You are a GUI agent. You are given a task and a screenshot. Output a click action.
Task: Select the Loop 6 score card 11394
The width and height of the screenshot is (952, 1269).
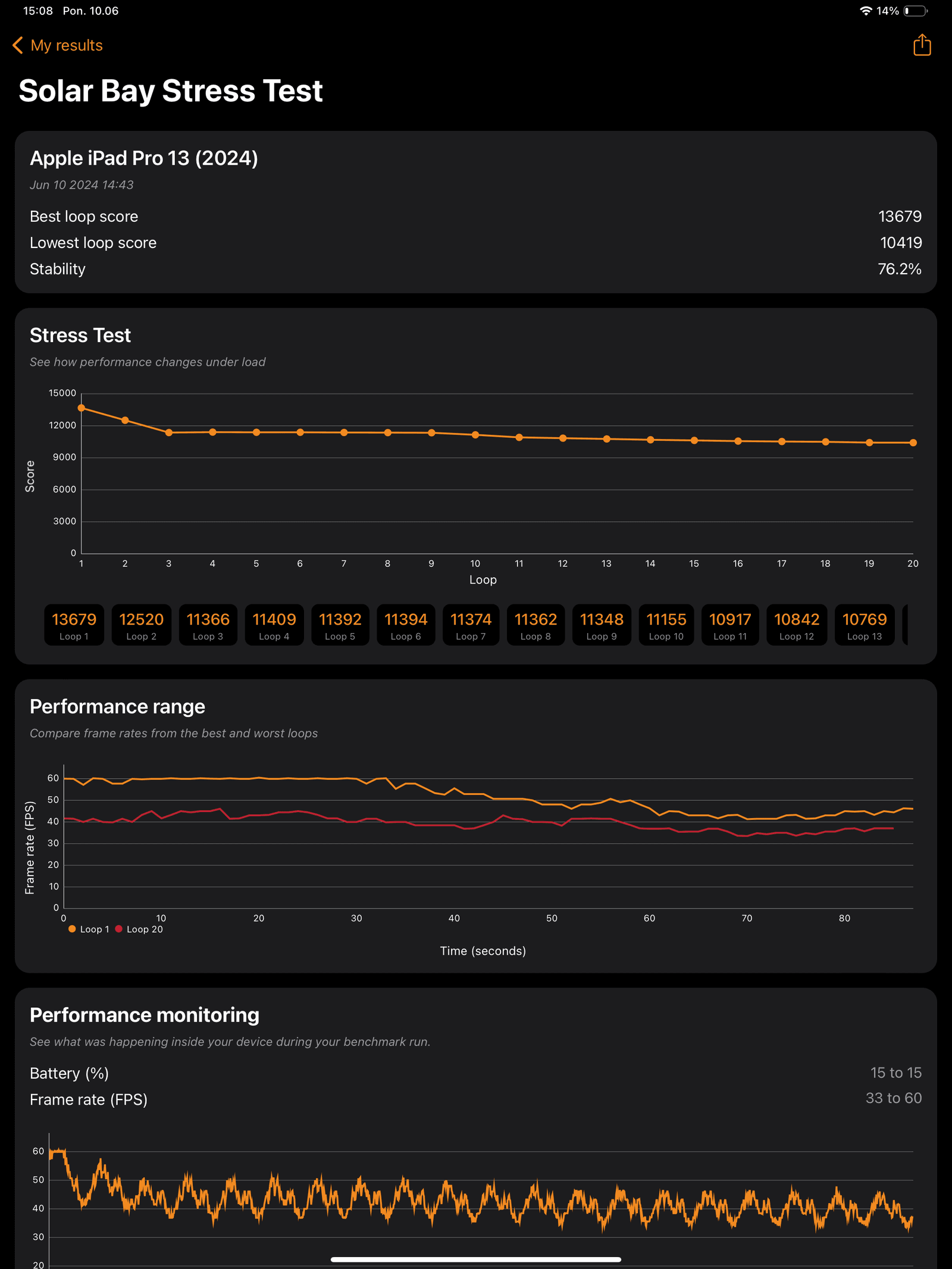(x=406, y=625)
